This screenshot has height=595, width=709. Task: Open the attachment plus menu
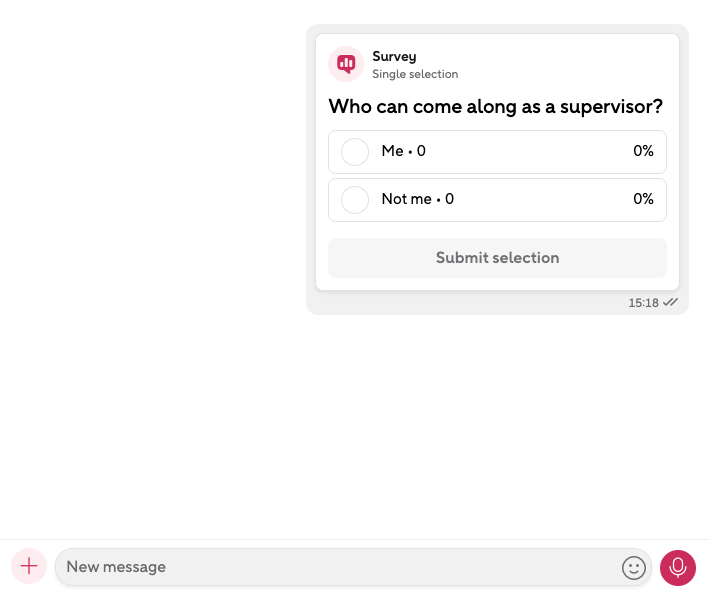[29, 567]
